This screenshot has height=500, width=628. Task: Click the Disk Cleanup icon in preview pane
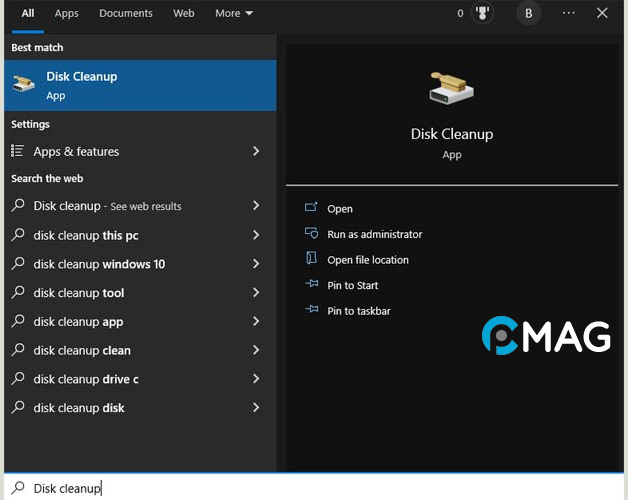click(452, 89)
